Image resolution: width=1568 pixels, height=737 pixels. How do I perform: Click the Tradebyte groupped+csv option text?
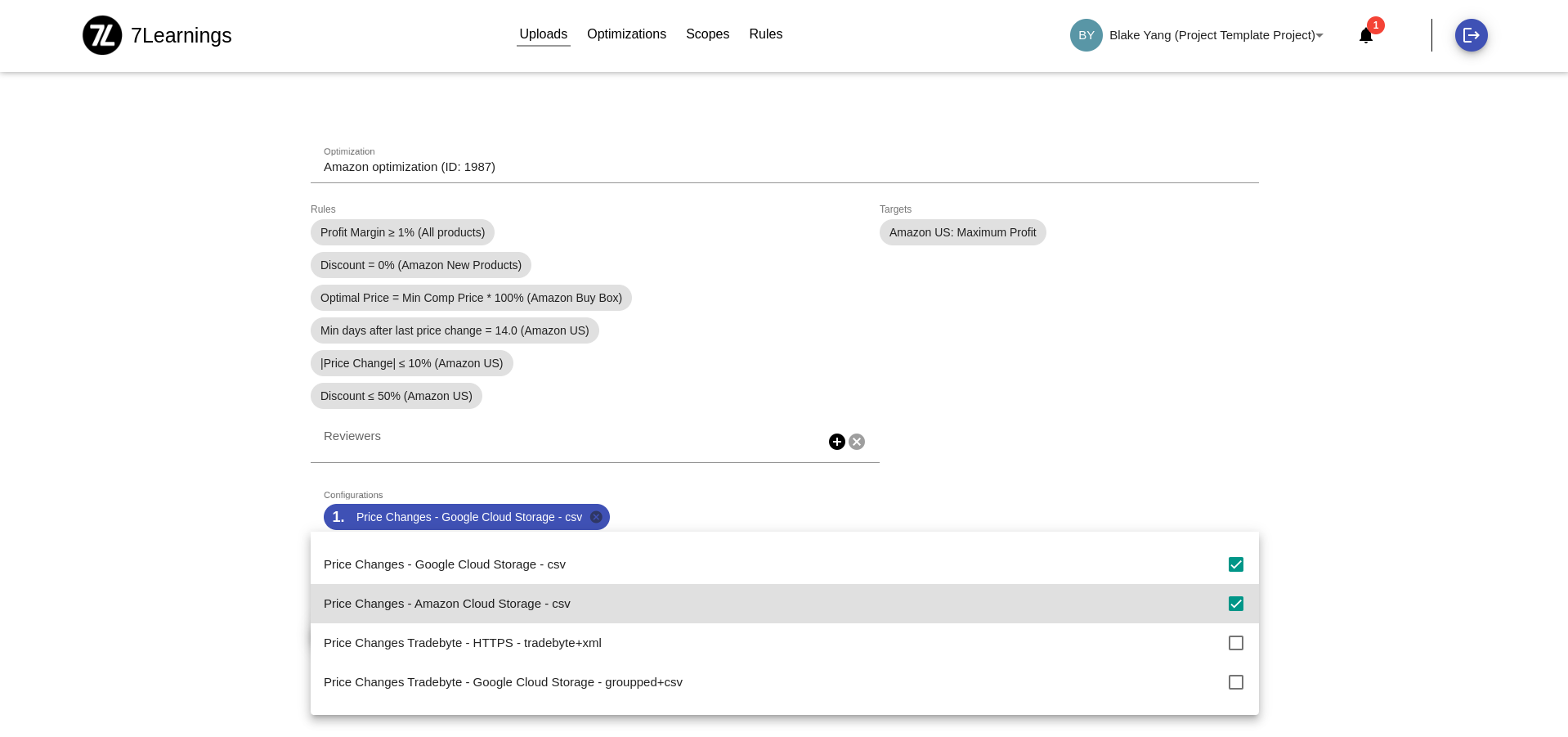click(503, 682)
